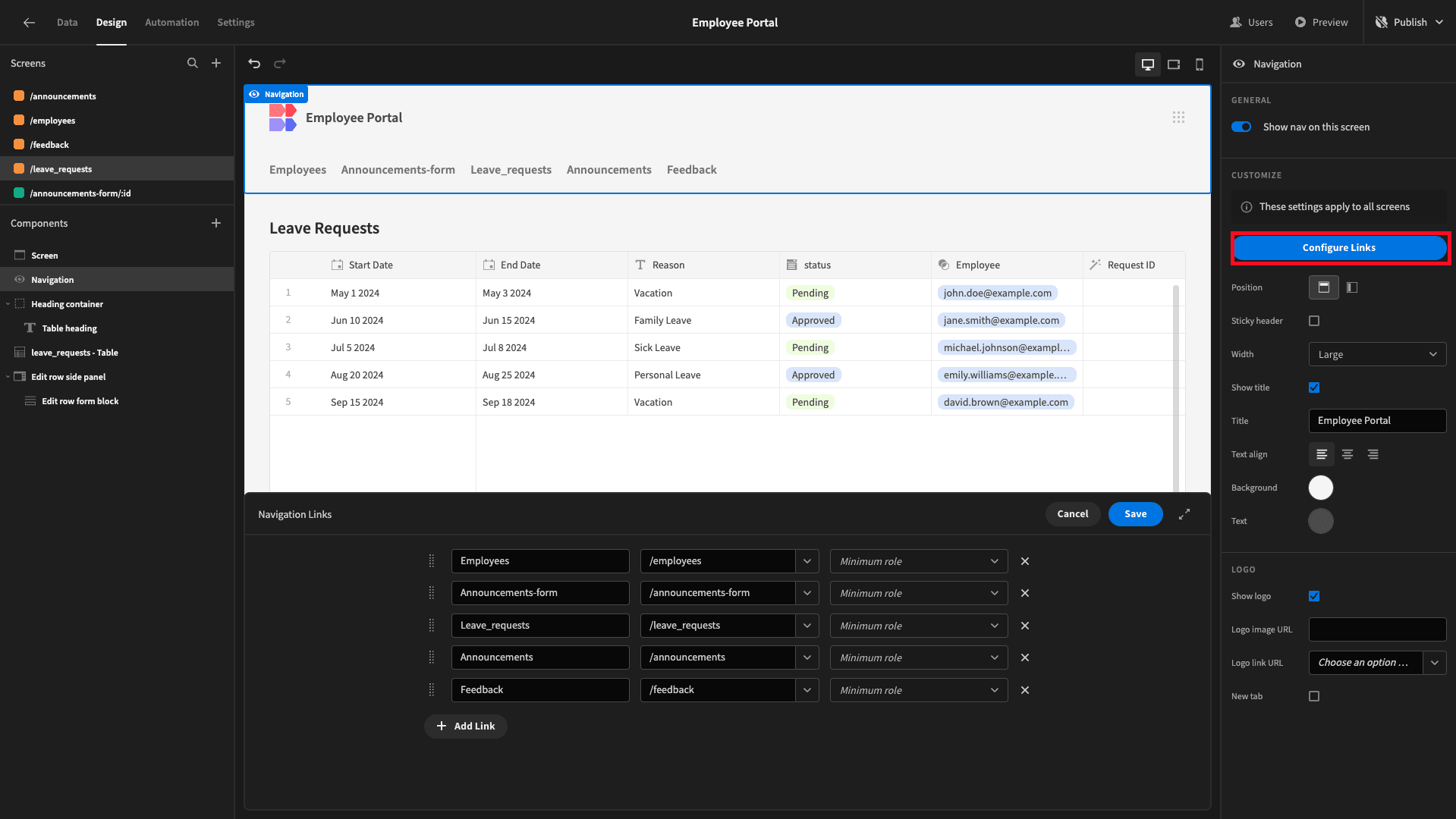Click the Employee Portal logo image
Screen dimensions: 1456x819
tap(282, 118)
